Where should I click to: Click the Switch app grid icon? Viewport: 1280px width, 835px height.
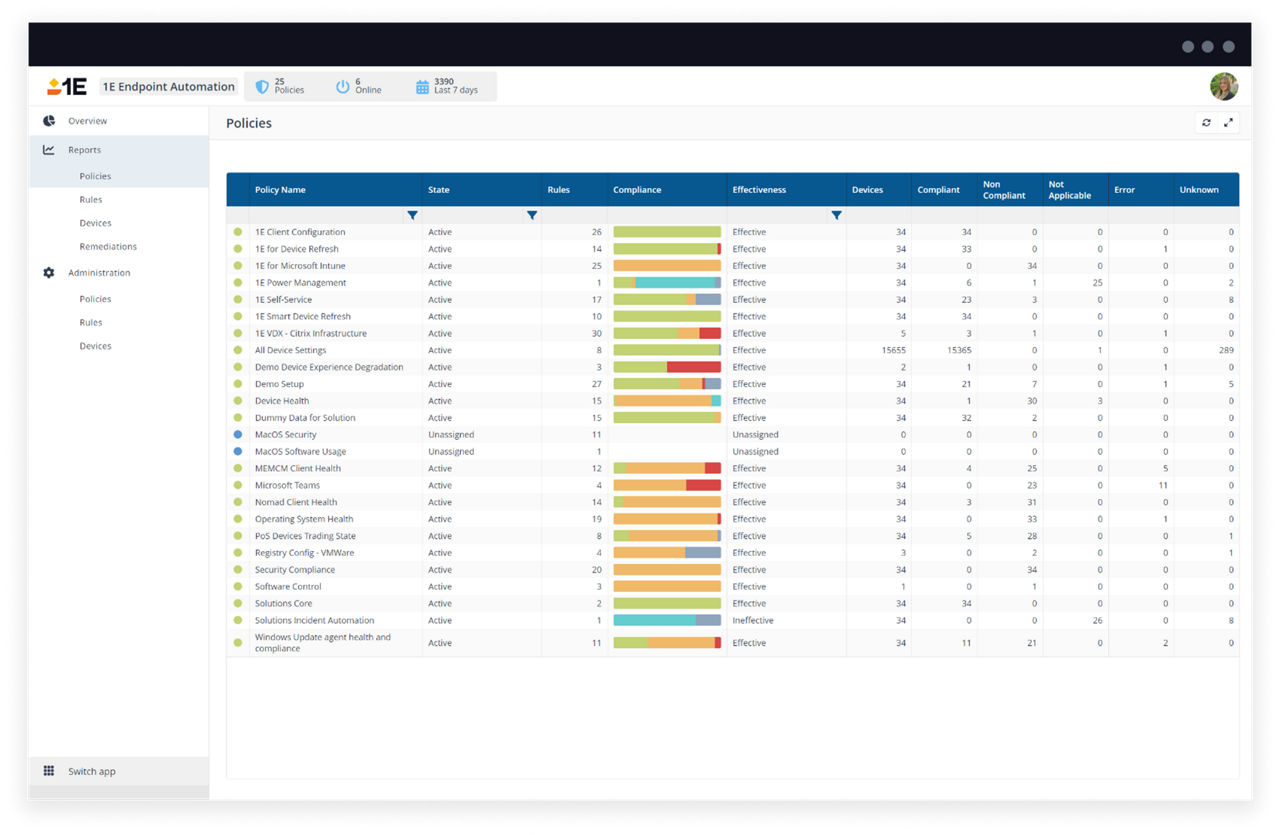(x=49, y=771)
